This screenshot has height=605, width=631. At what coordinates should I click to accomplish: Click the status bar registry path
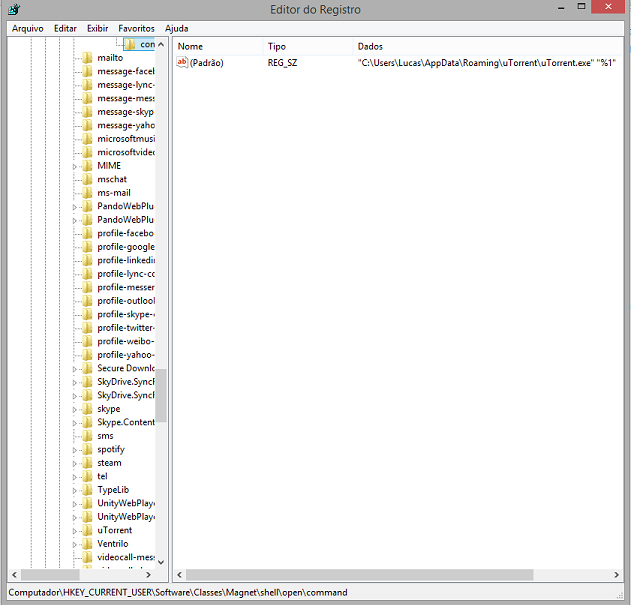[178, 593]
